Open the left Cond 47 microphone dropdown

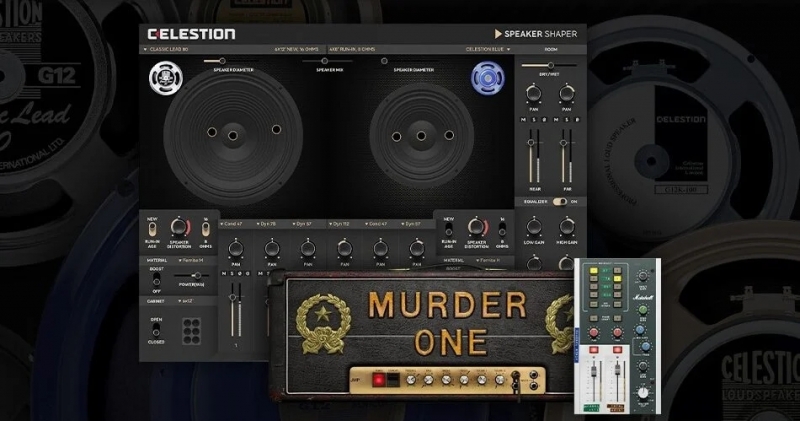(x=231, y=224)
